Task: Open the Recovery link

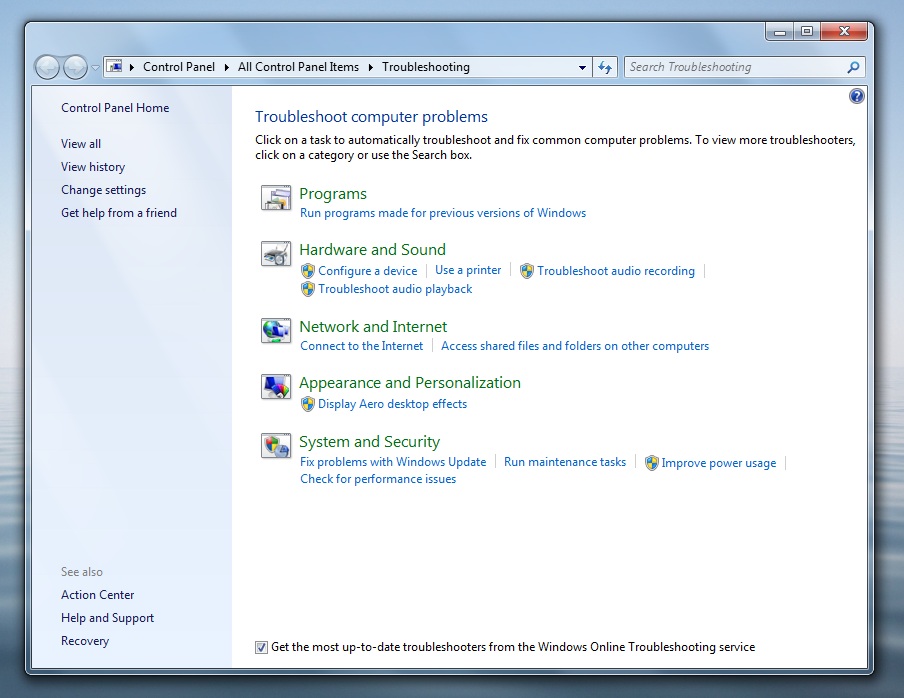Action: [85, 641]
